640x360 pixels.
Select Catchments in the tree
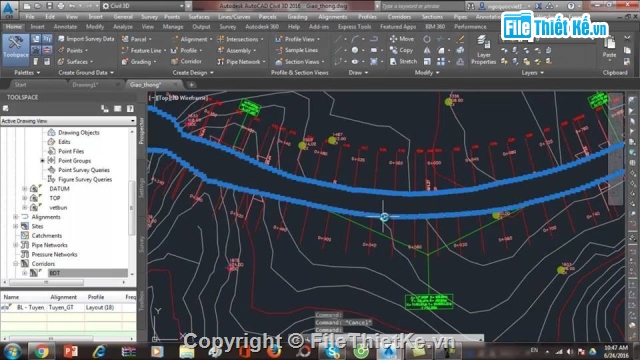[47, 236]
